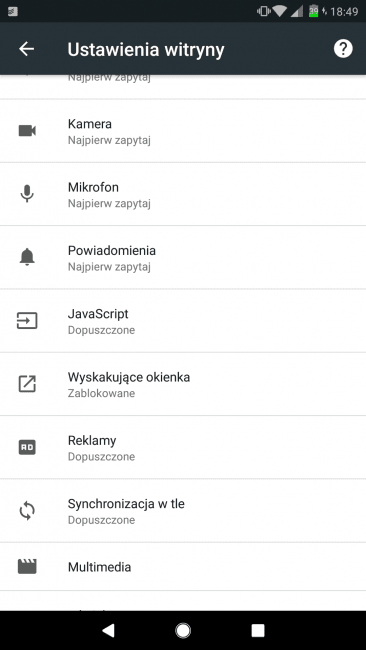Tap the clapperboard icon beside Multimedia
Image resolution: width=366 pixels, height=650 pixels.
27,567
